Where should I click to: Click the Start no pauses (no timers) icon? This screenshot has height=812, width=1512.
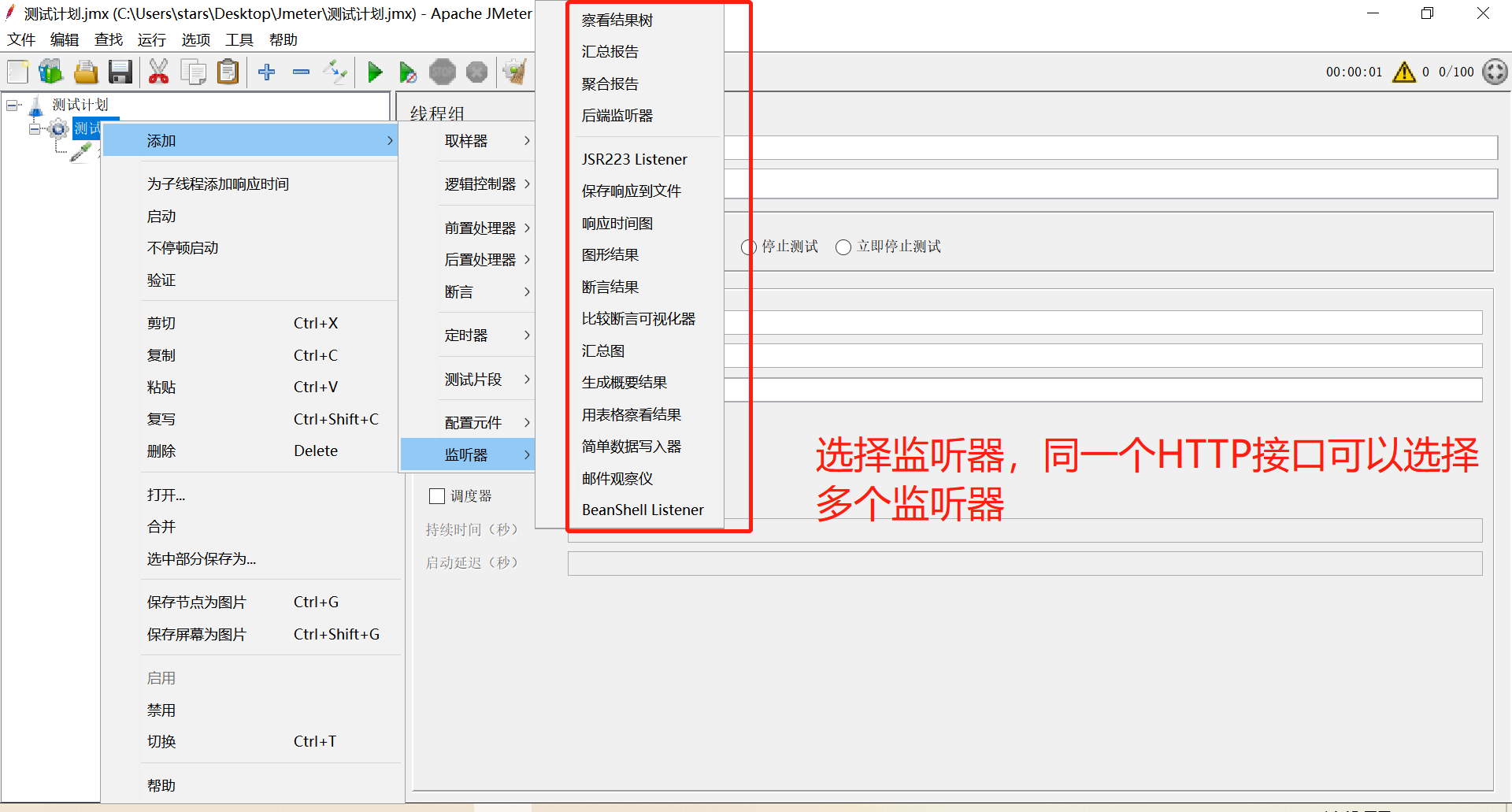[408, 72]
